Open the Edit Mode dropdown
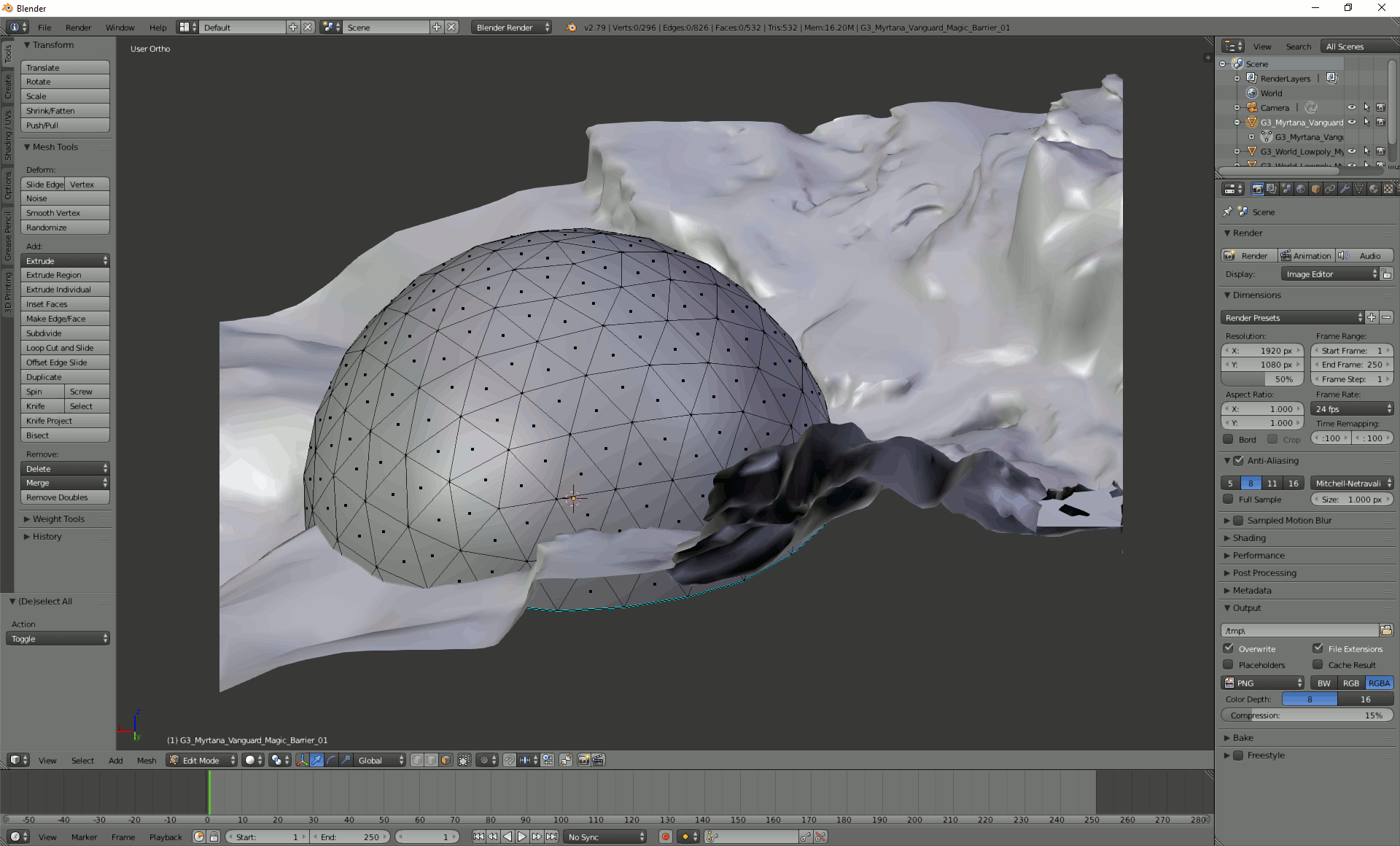Screen dimensions: 1400x846 [202, 760]
